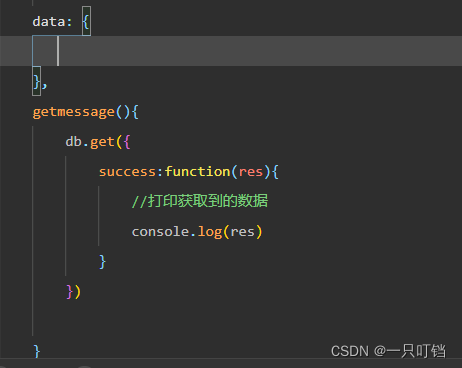Click the blue closing brace of success function

103,262
